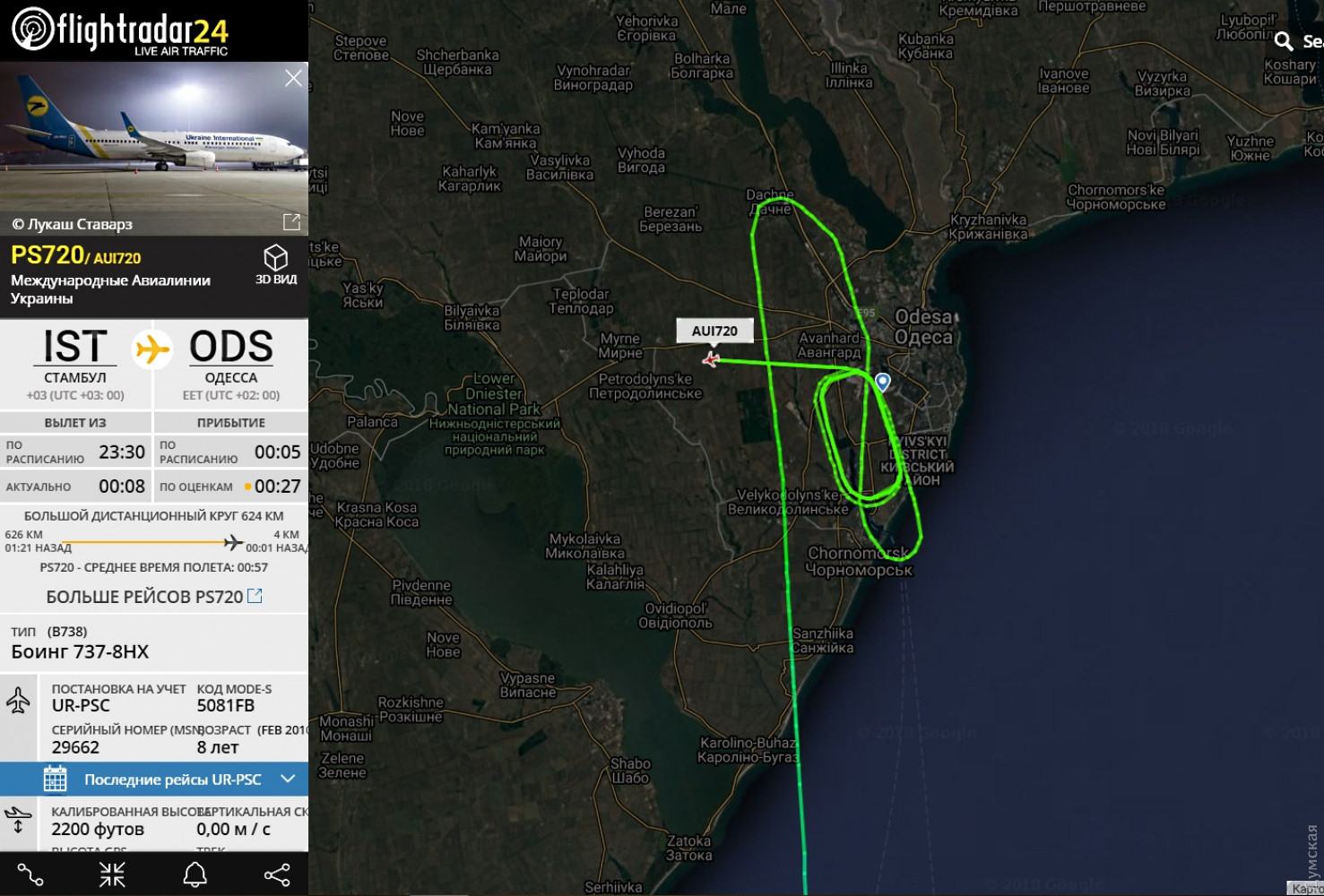Image resolution: width=1324 pixels, height=896 pixels.
Task: Open the calendar icon for recent flights
Action: 56,779
